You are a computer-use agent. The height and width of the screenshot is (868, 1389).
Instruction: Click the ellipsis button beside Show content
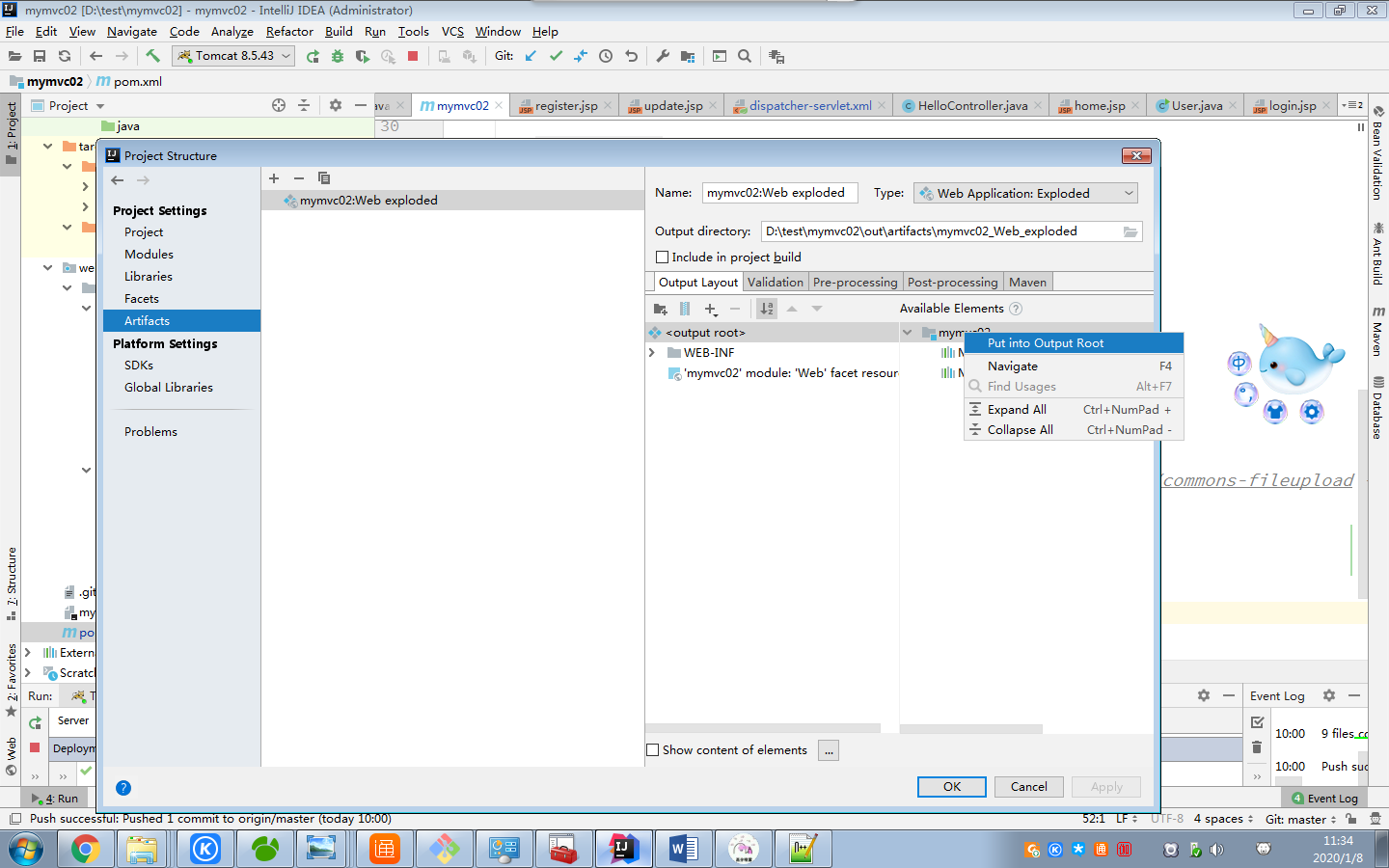coord(829,750)
